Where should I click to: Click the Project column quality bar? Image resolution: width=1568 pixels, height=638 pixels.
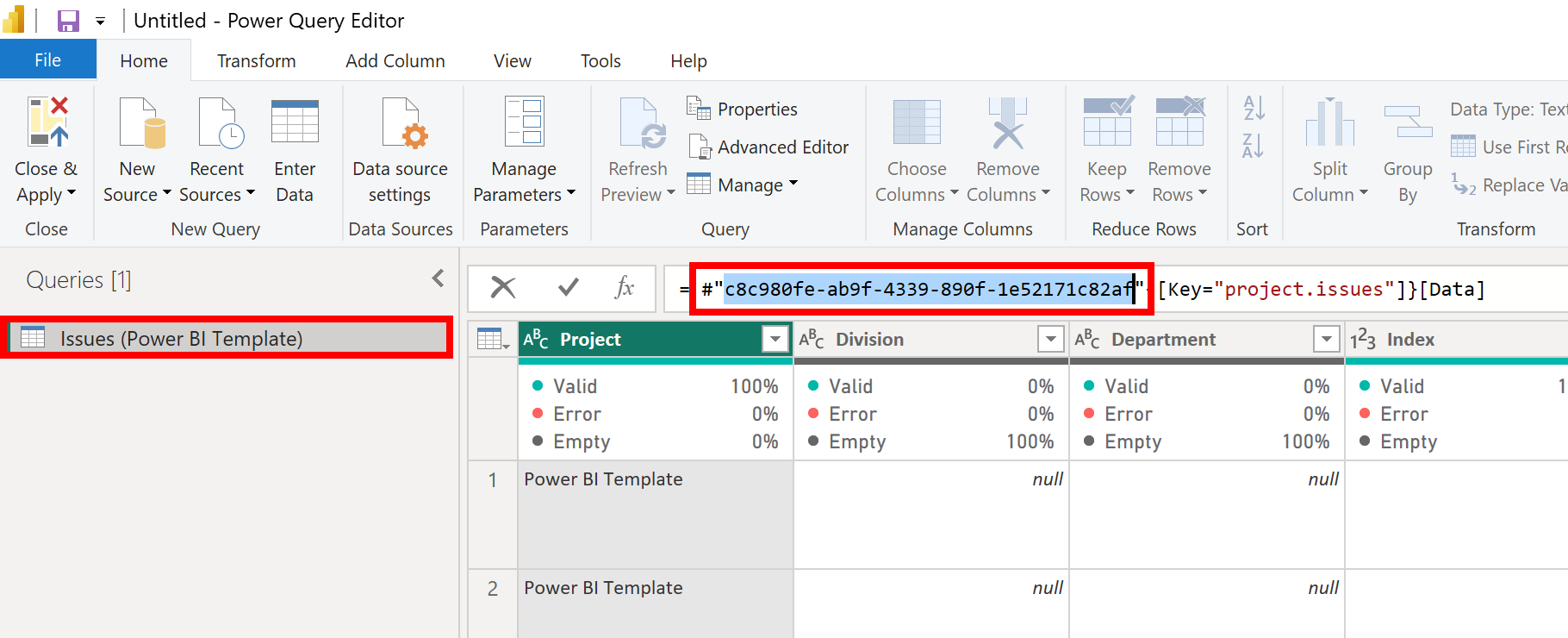point(656,361)
